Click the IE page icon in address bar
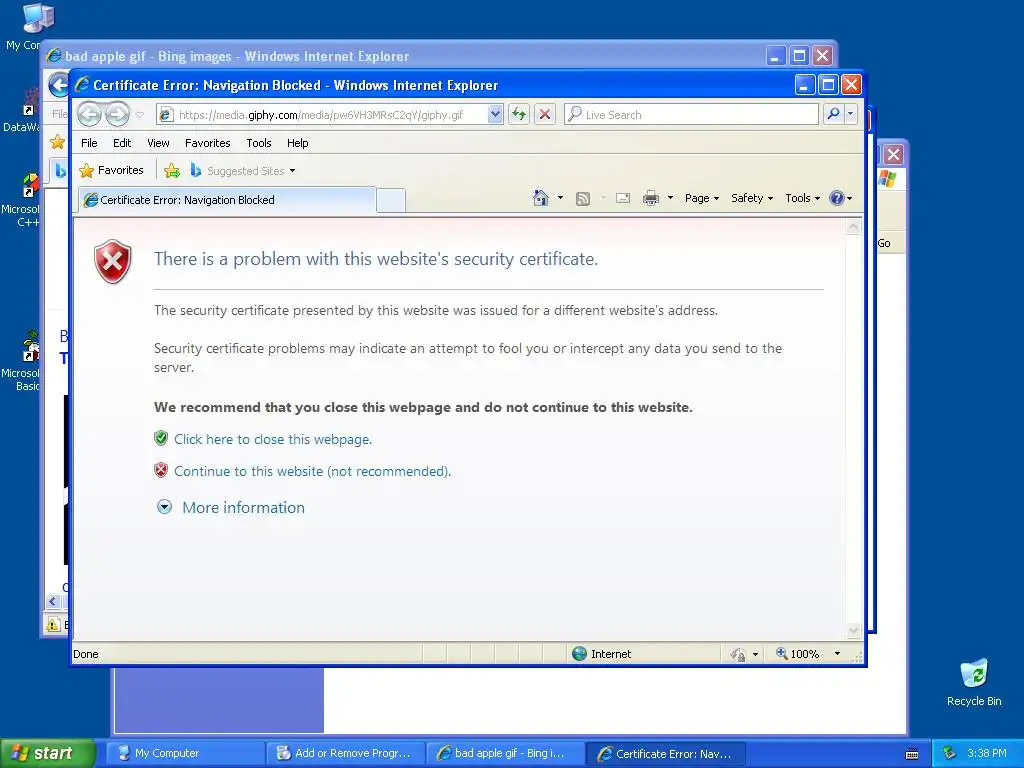1024x768 pixels. coord(166,115)
